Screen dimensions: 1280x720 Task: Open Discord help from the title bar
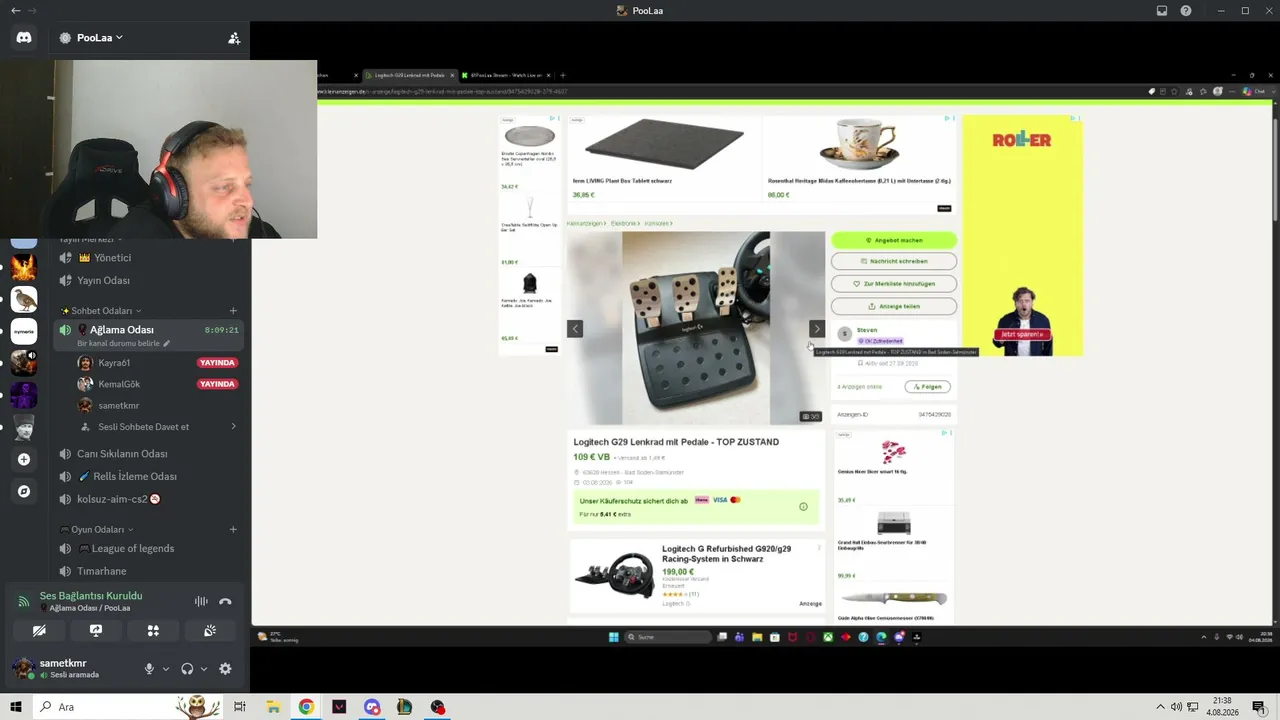tap(1186, 11)
